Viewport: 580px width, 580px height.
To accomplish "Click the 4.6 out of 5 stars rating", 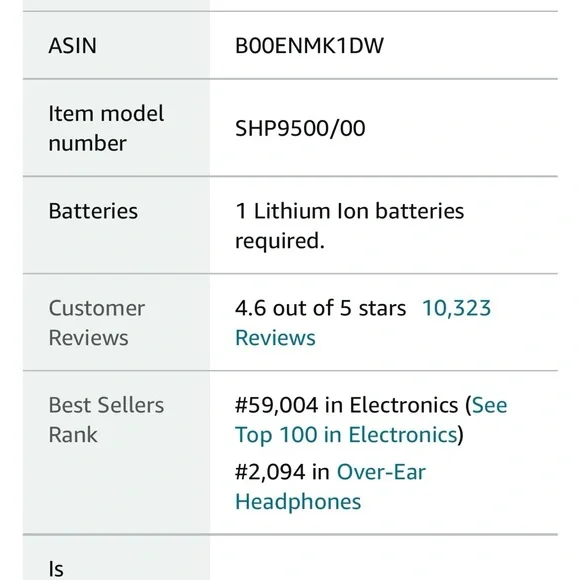I will (x=320, y=308).
